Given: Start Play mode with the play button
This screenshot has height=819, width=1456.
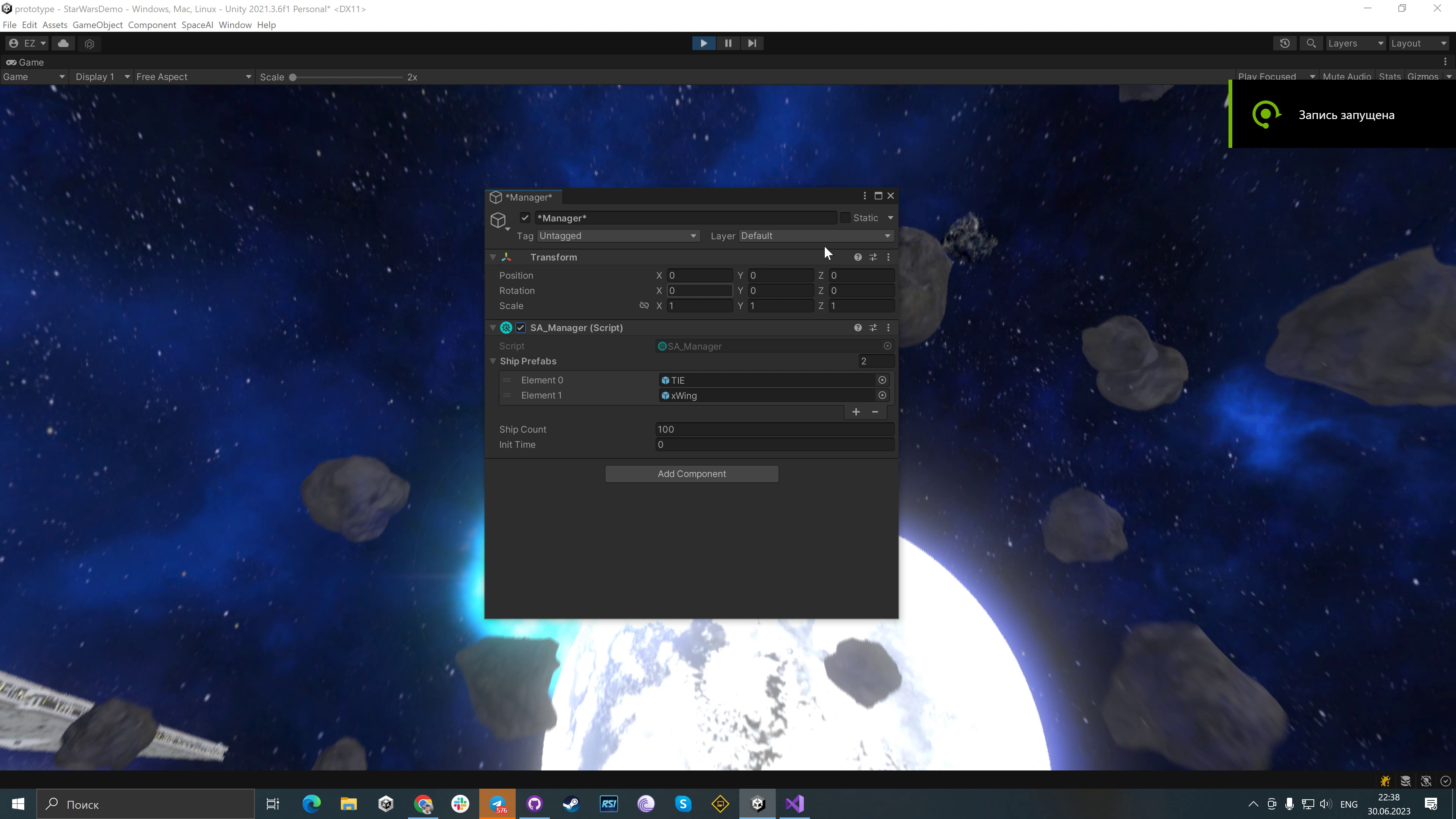Looking at the screenshot, I should point(704,43).
